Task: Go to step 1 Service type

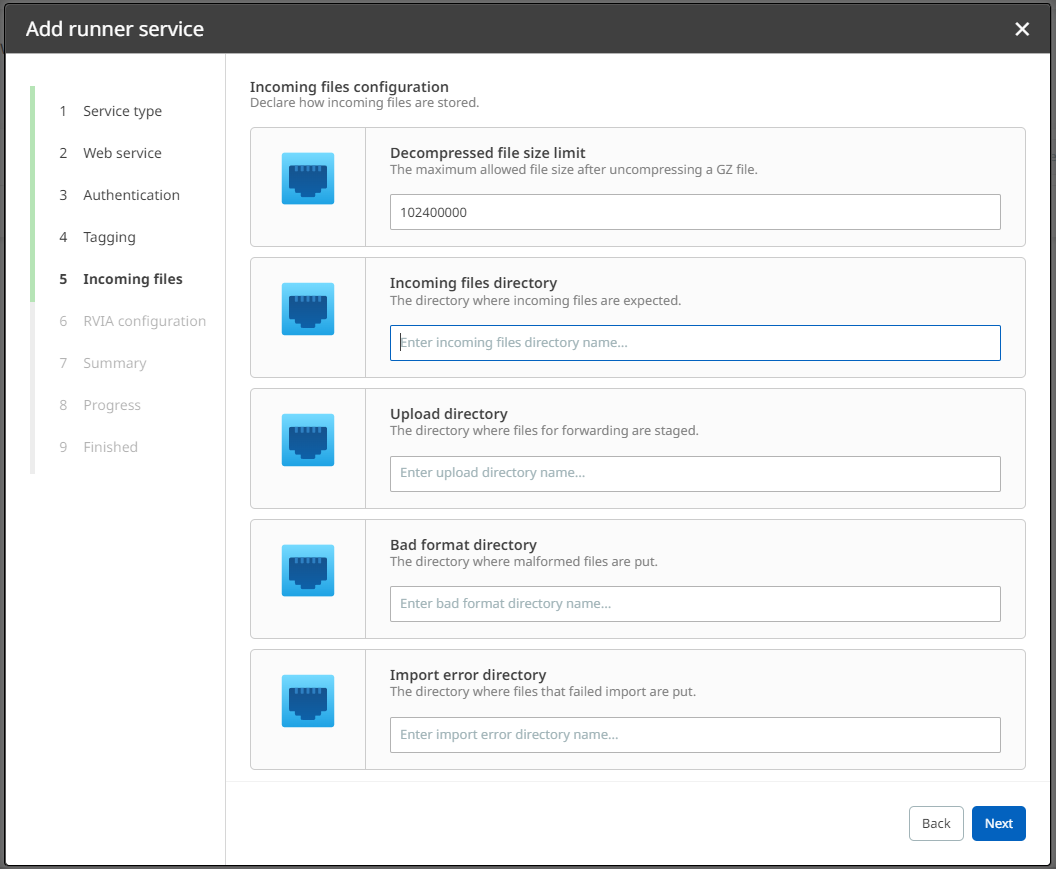Action: tap(110, 111)
